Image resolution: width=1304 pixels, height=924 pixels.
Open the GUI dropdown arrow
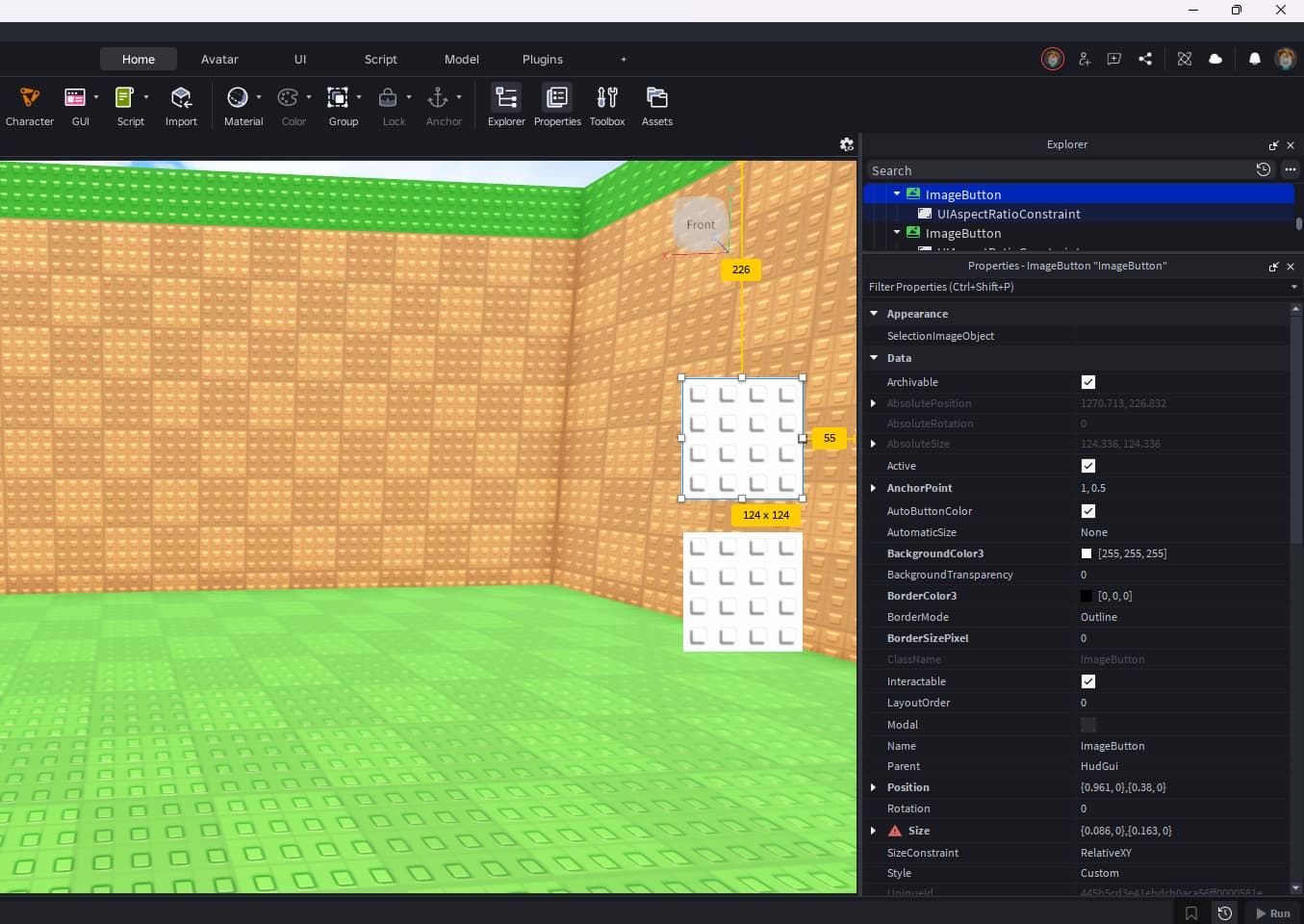[96, 97]
